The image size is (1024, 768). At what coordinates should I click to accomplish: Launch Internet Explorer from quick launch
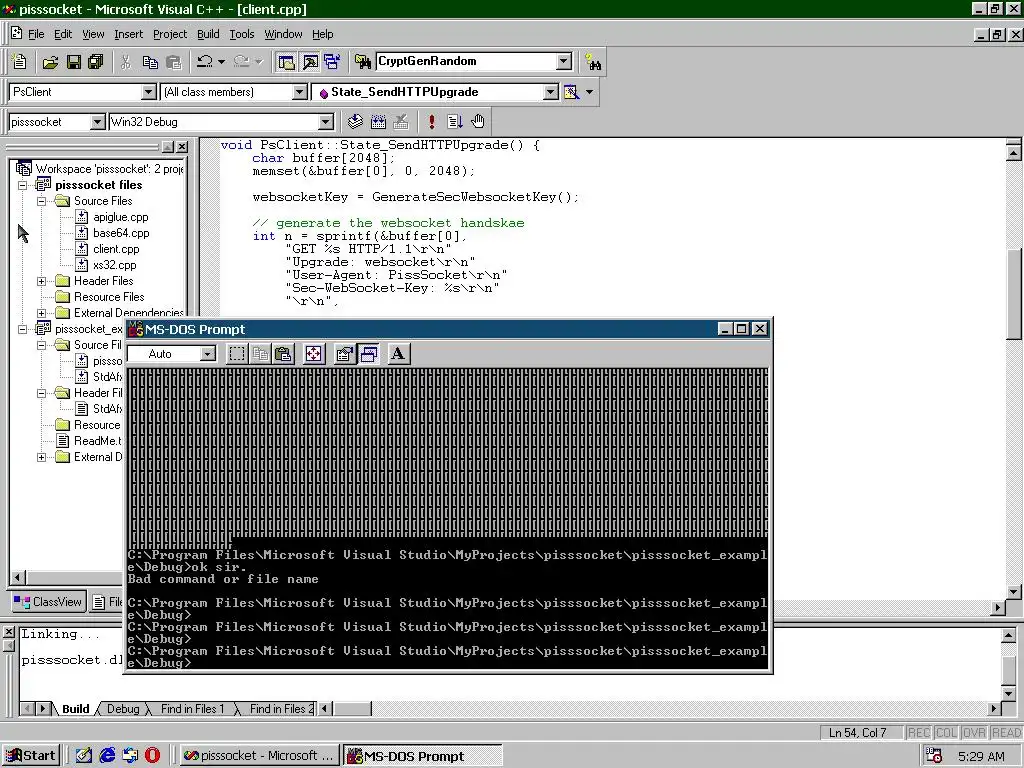point(107,756)
